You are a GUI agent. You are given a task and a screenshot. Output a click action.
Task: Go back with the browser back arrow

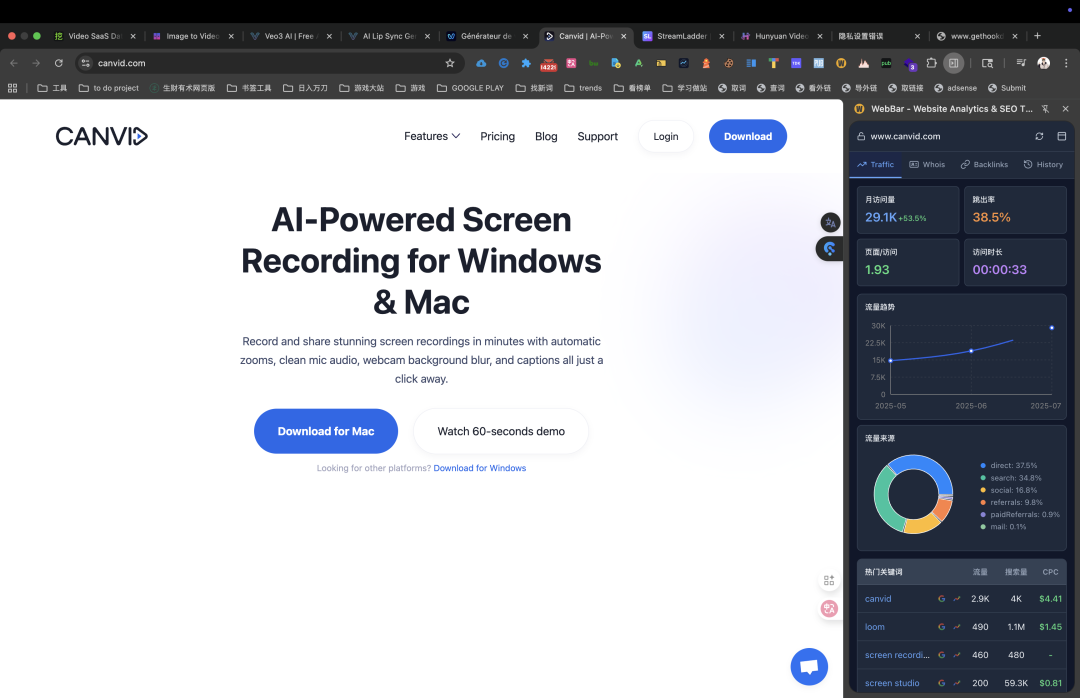click(x=14, y=63)
